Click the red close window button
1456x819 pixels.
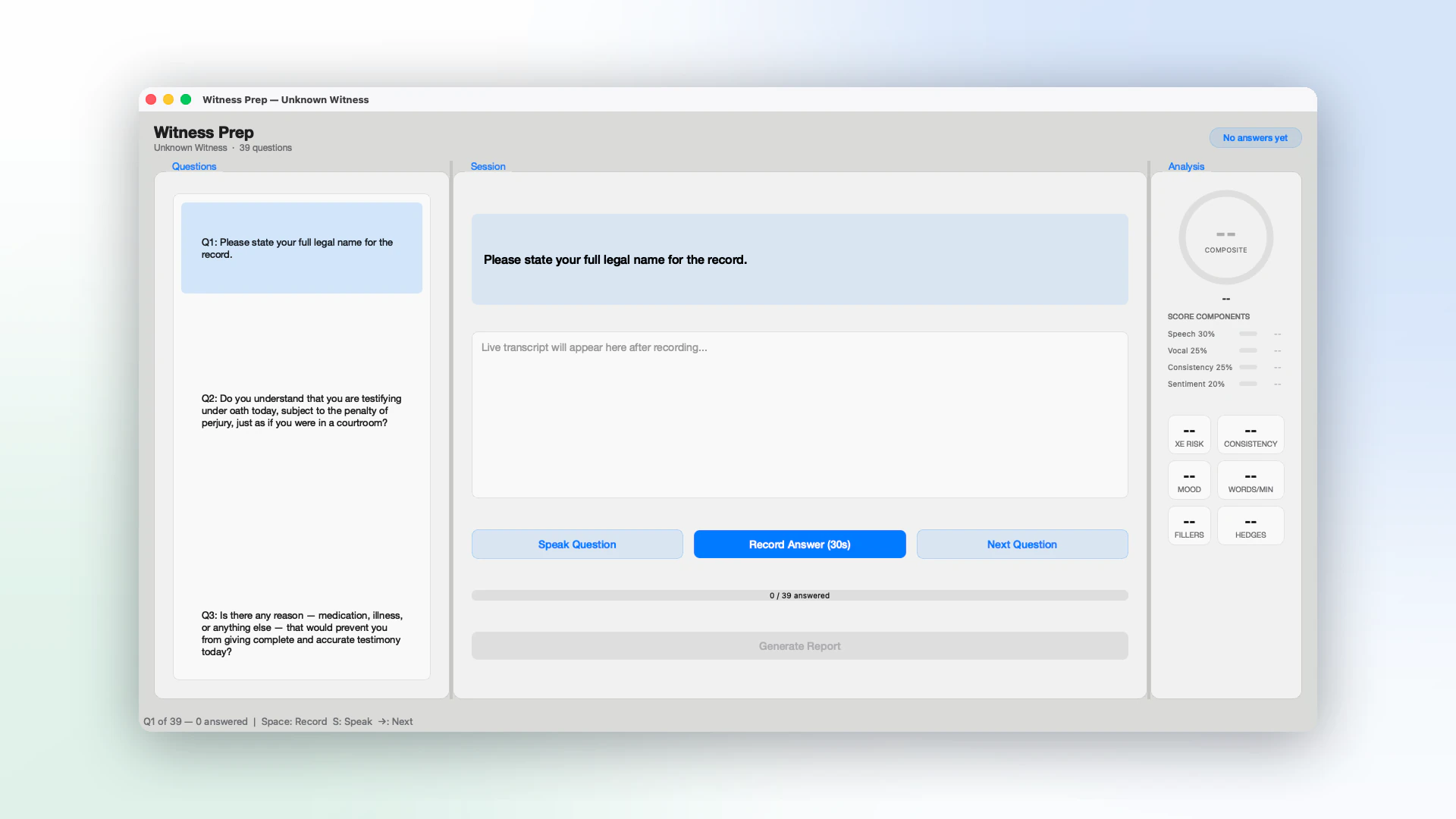[x=151, y=99]
